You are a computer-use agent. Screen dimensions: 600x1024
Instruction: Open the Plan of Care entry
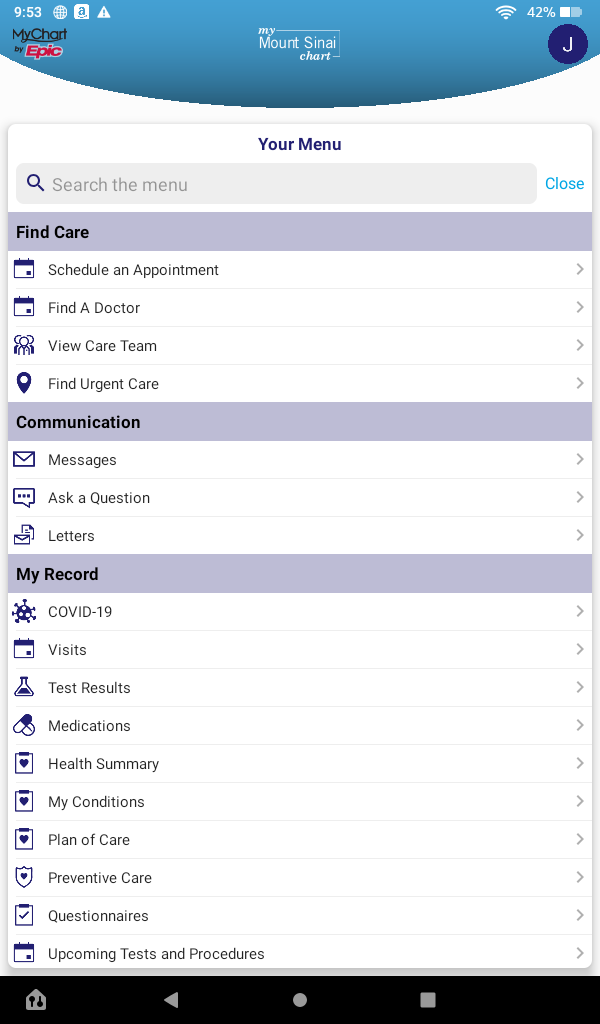tap(89, 840)
